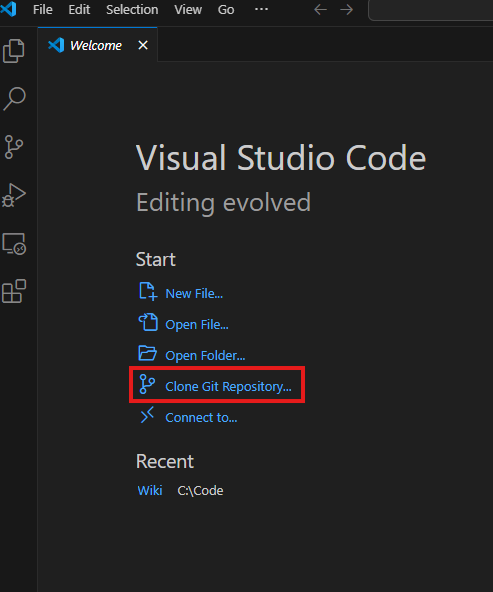Click the Open Folder icon
The width and height of the screenshot is (493, 592).
pyautogui.click(x=147, y=353)
